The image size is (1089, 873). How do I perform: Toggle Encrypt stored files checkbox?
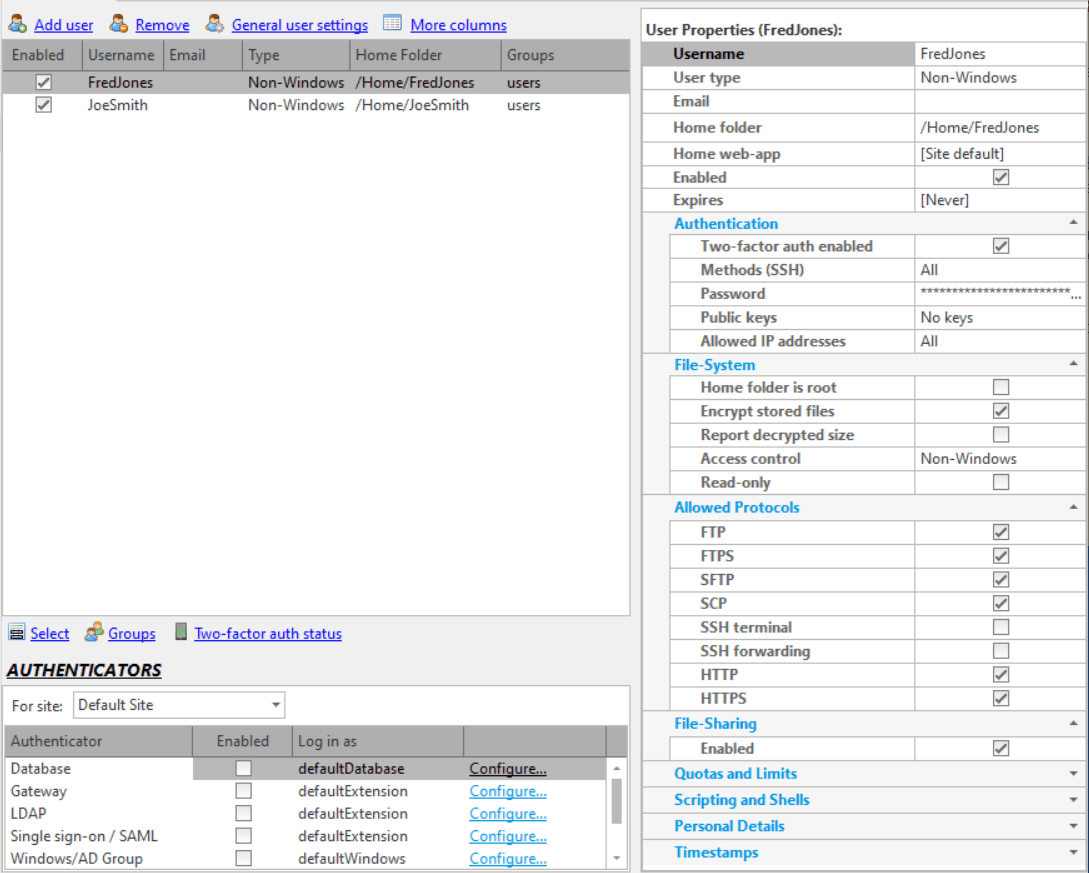(1001, 411)
